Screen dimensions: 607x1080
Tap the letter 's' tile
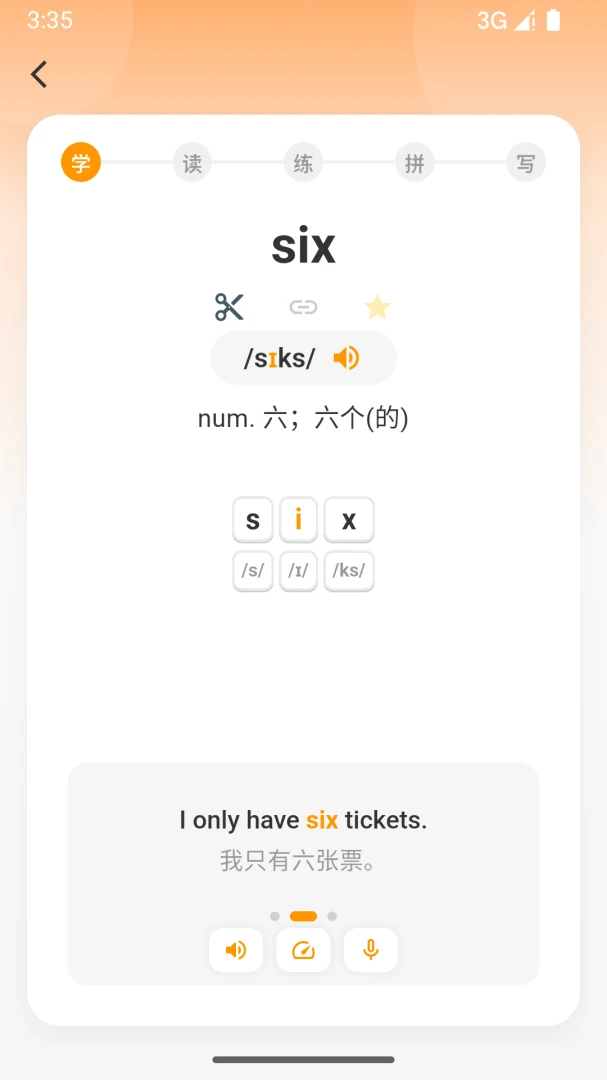pos(253,519)
